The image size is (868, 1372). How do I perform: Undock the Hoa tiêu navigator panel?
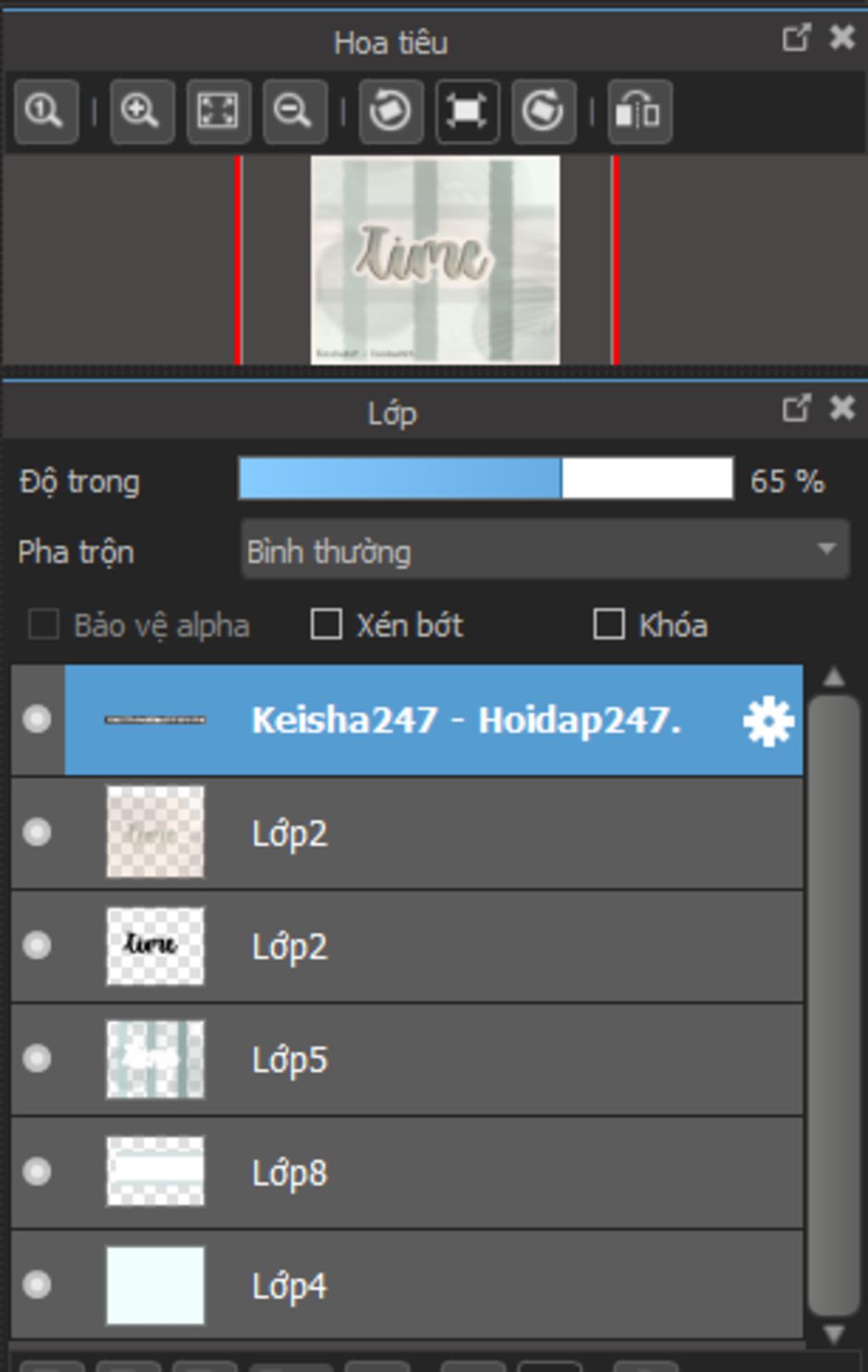click(796, 37)
